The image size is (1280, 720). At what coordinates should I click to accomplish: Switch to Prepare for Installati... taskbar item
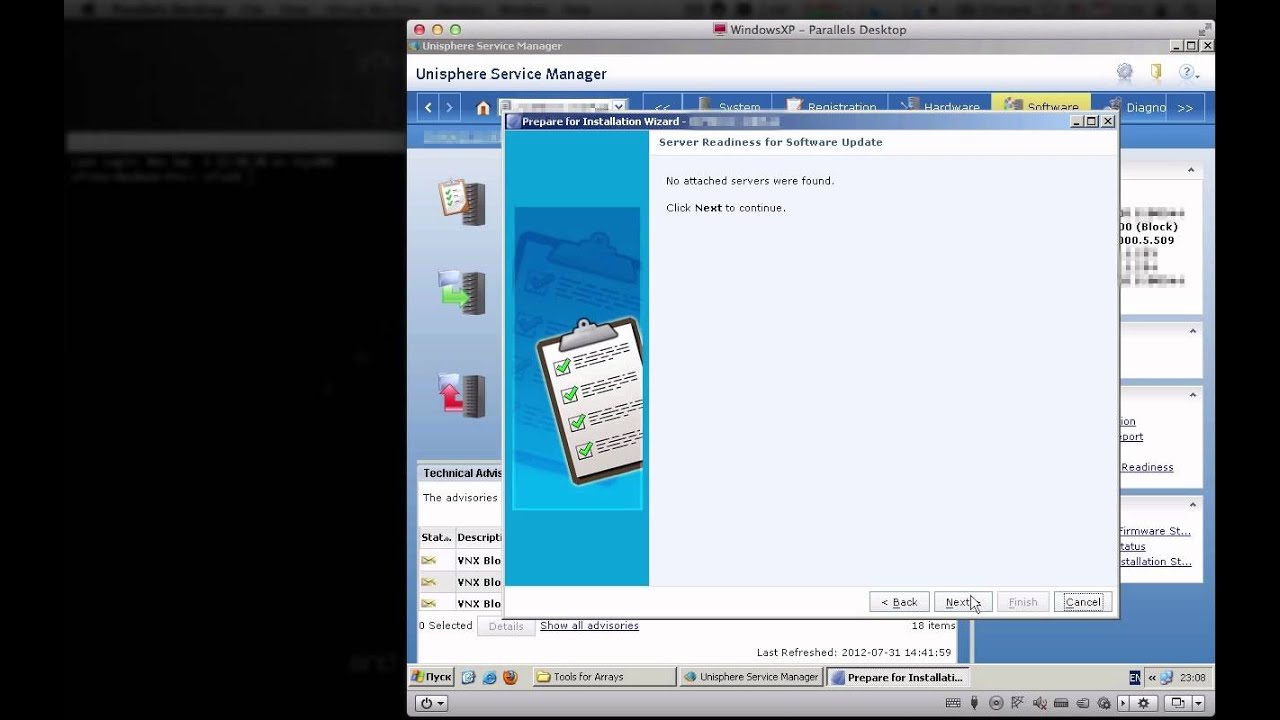(897, 677)
